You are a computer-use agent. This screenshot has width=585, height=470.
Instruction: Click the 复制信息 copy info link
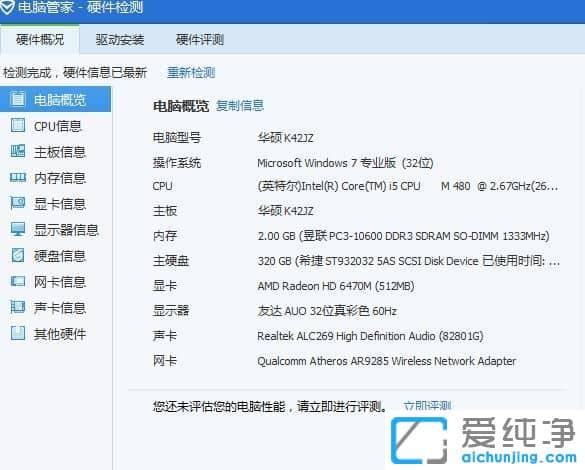click(240, 106)
